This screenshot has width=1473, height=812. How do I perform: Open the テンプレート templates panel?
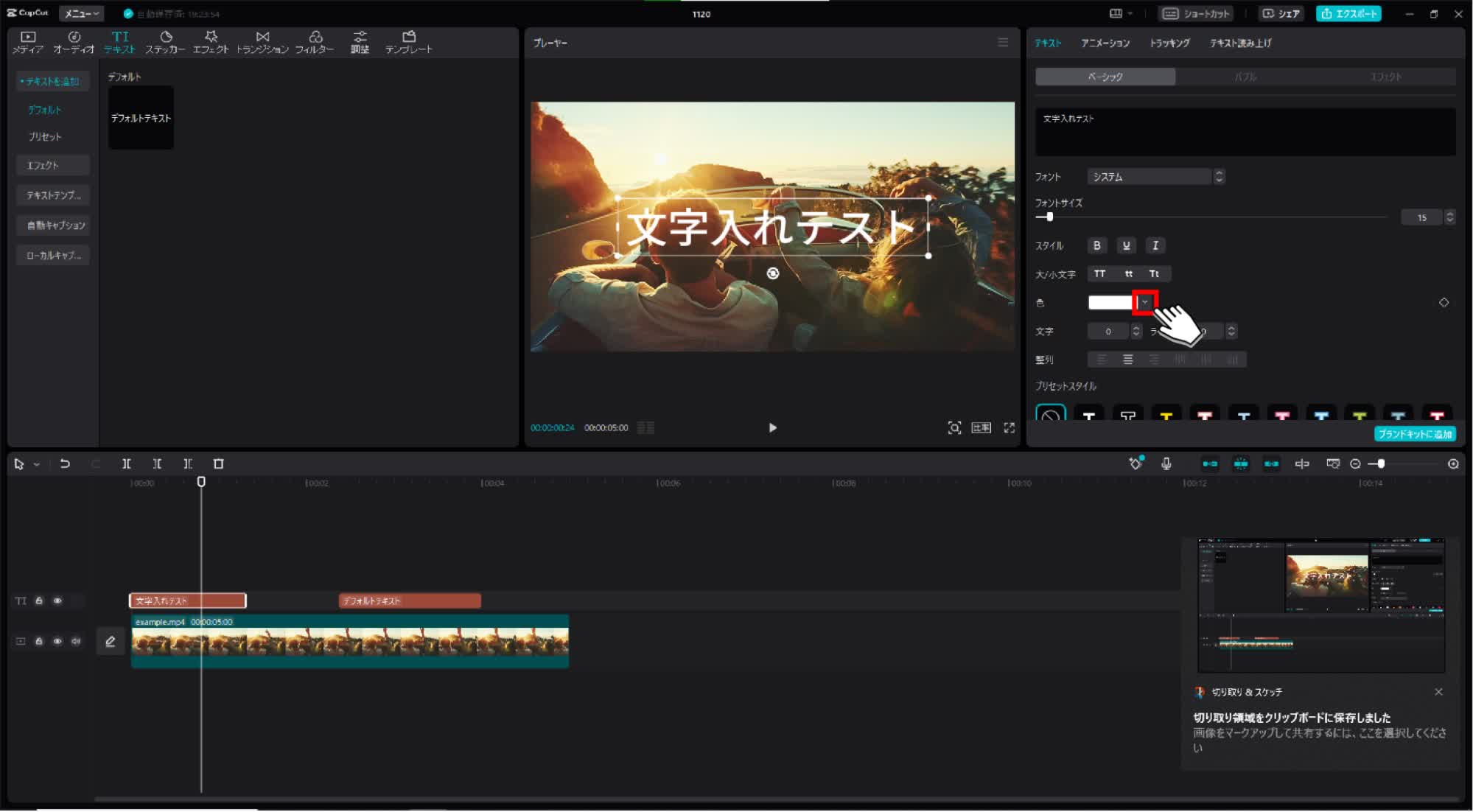(409, 42)
